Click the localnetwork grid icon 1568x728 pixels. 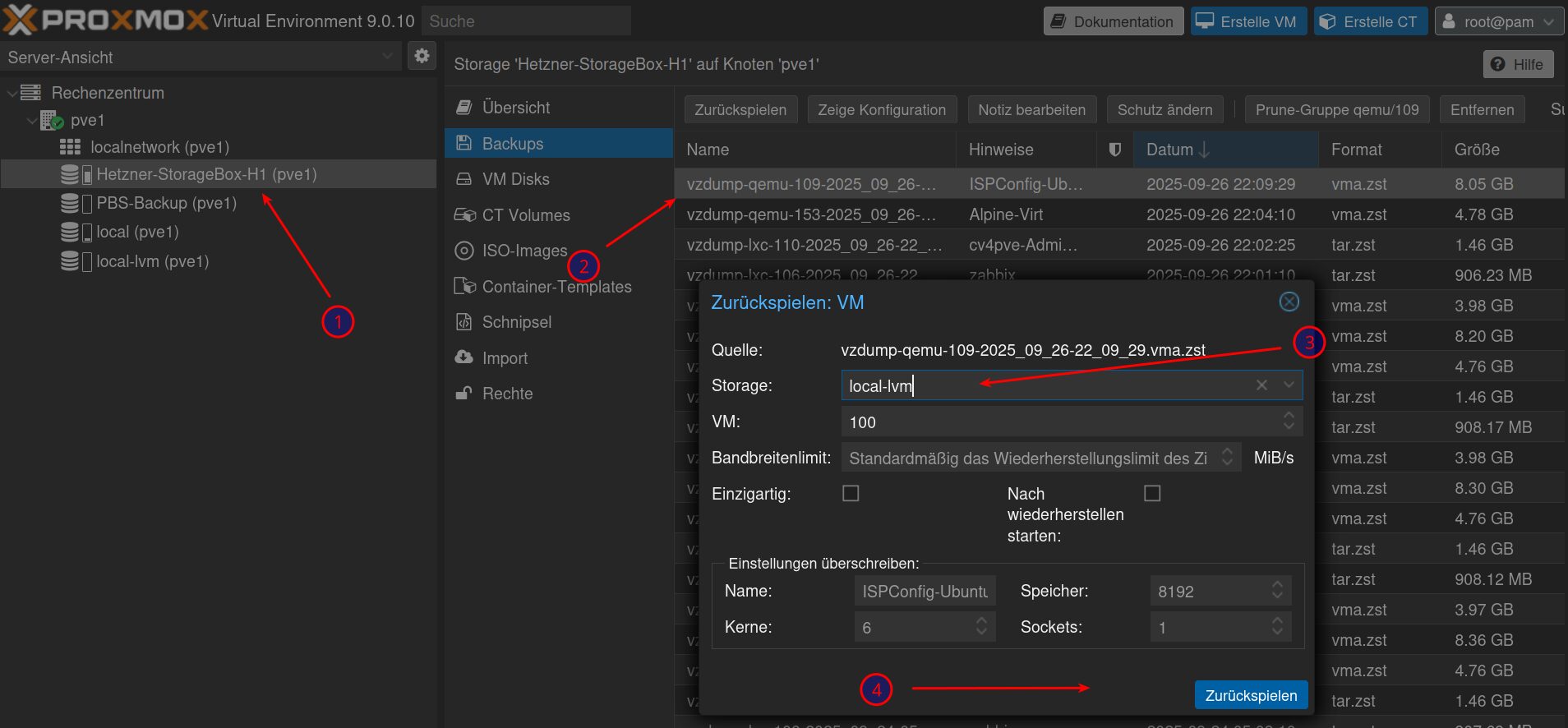71,147
